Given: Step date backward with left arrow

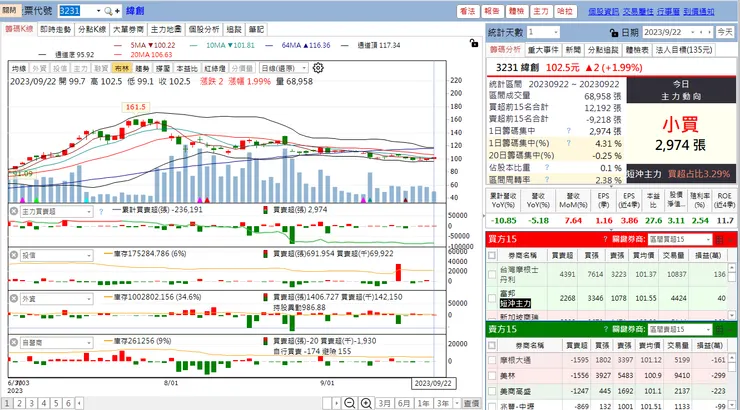Looking at the screenshot, I should click(701, 32).
